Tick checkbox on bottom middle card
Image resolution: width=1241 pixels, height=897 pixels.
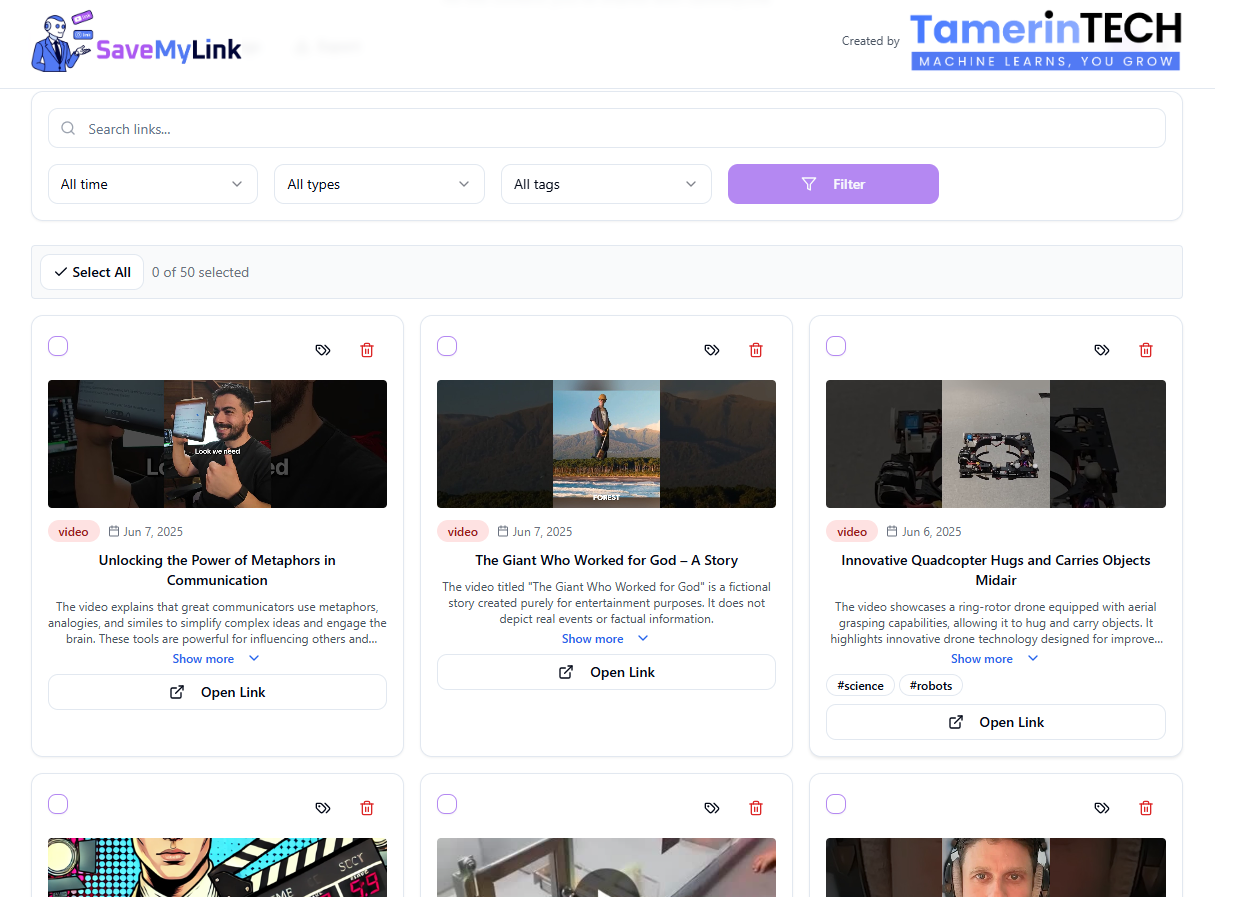coord(447,804)
